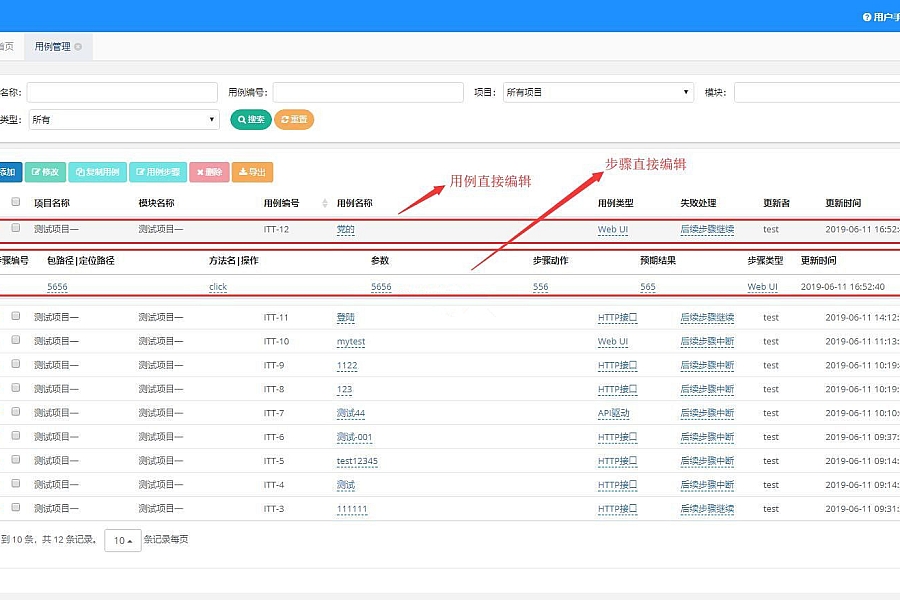900x600 pixels.
Task: Check the checkbox for row ITT-12
Action: pos(15,229)
